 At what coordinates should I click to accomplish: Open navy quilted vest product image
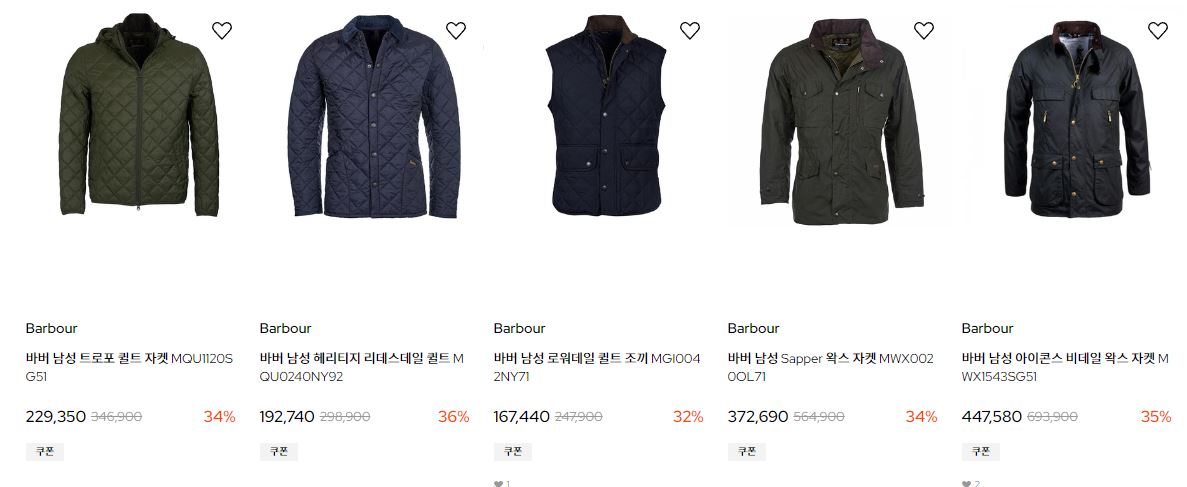pyautogui.click(x=606, y=115)
